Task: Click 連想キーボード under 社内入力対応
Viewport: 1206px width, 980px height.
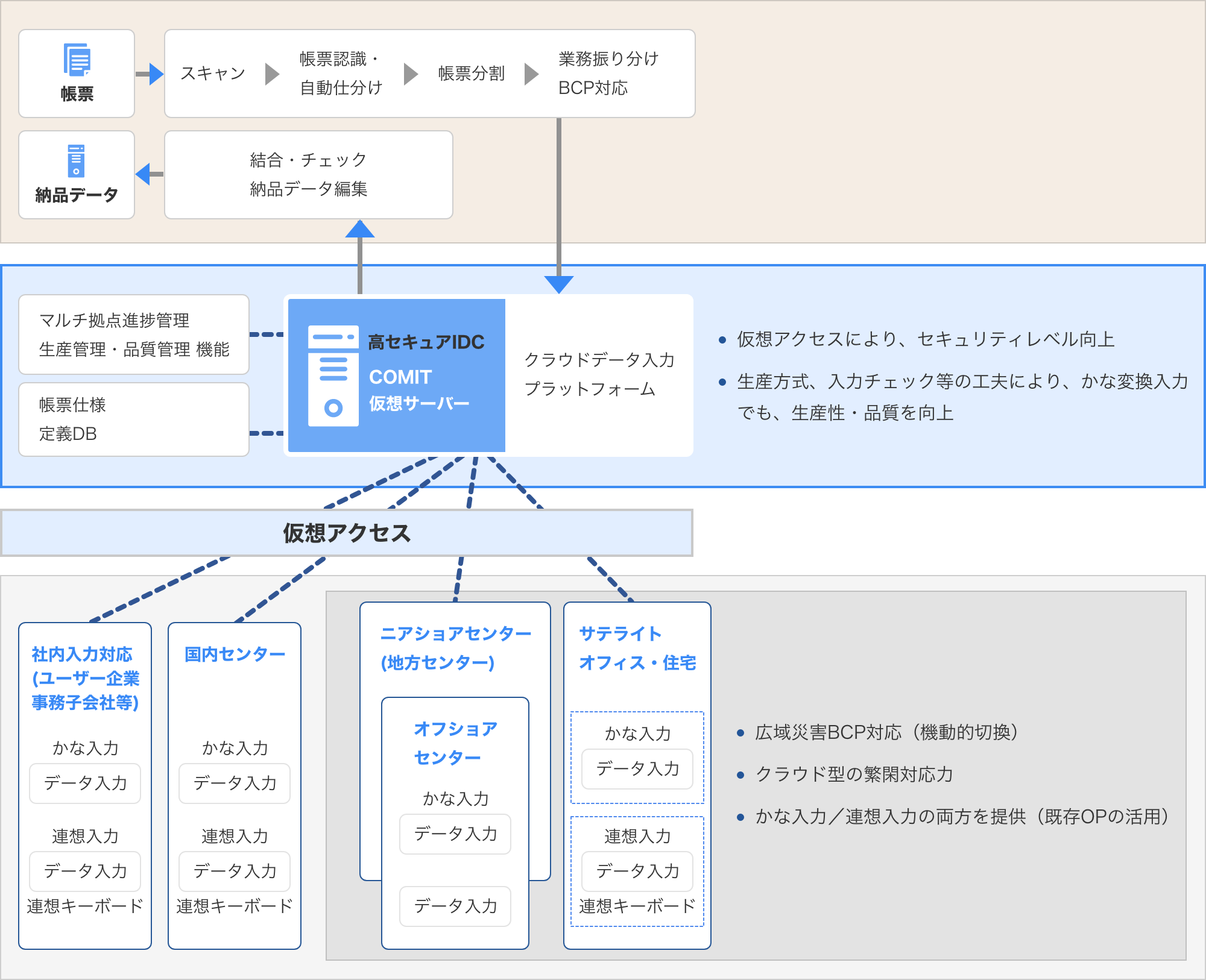Action: pos(85,906)
